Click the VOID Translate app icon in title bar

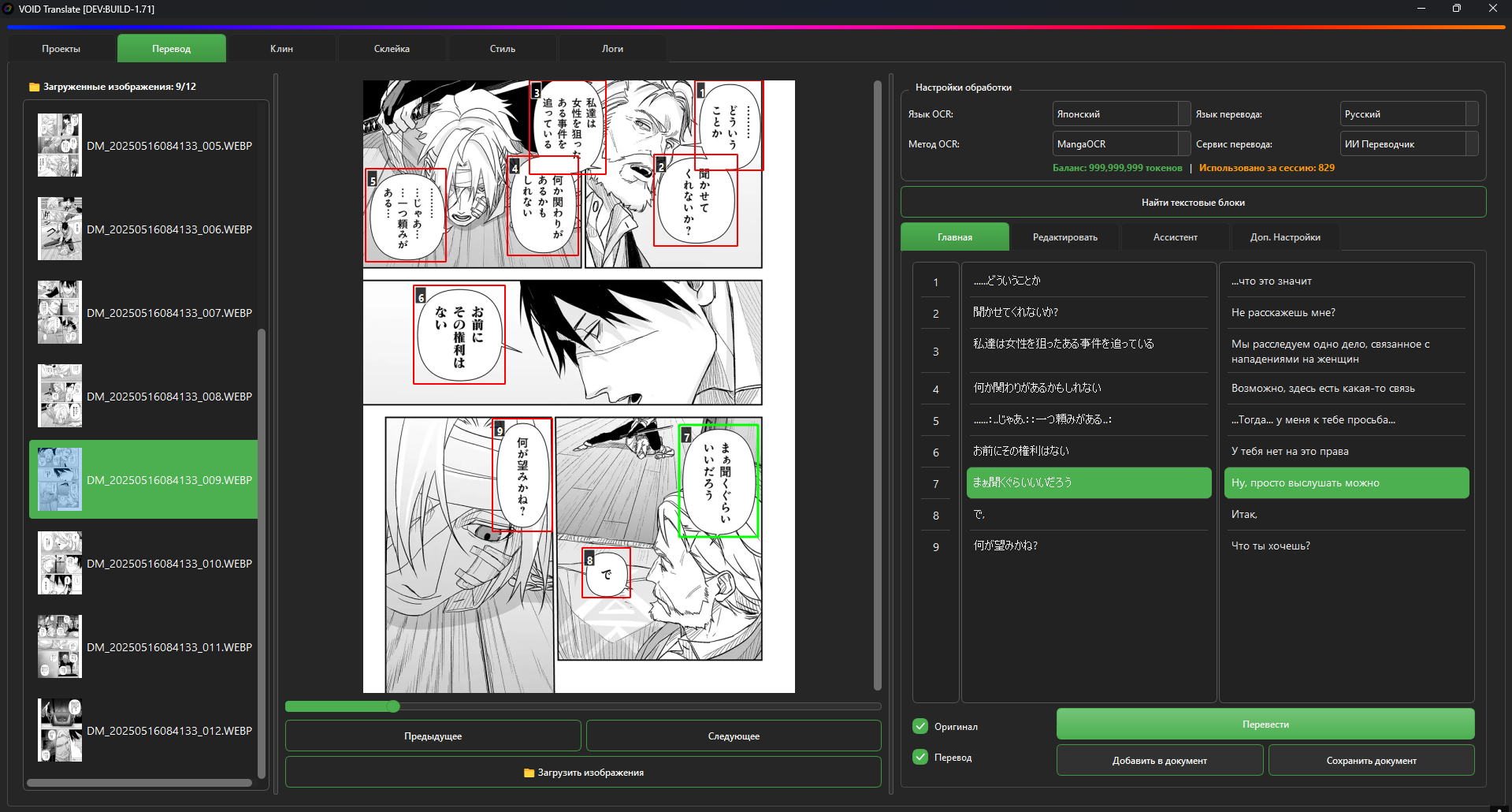click(8, 9)
